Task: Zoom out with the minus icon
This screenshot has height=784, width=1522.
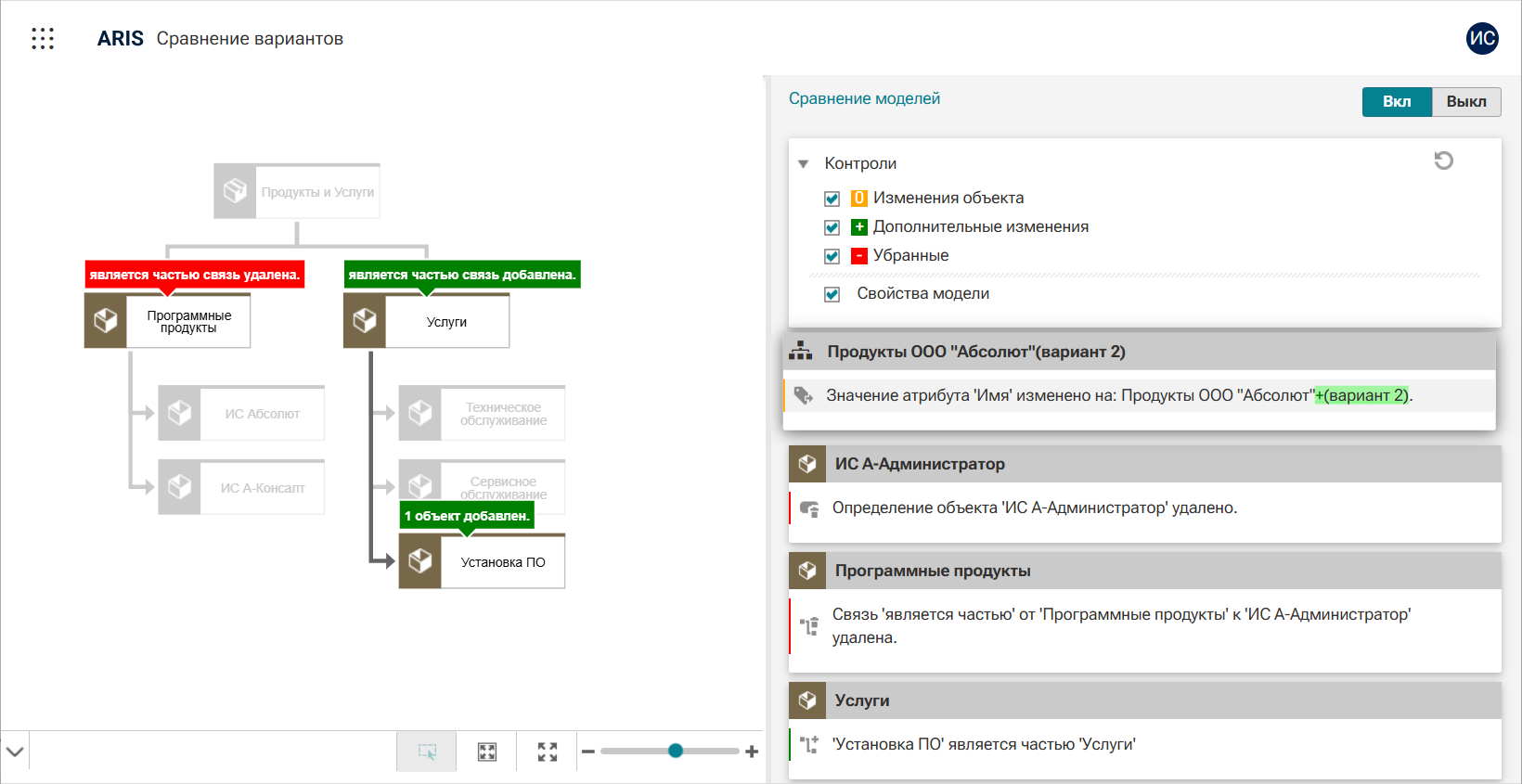Action: click(x=588, y=752)
